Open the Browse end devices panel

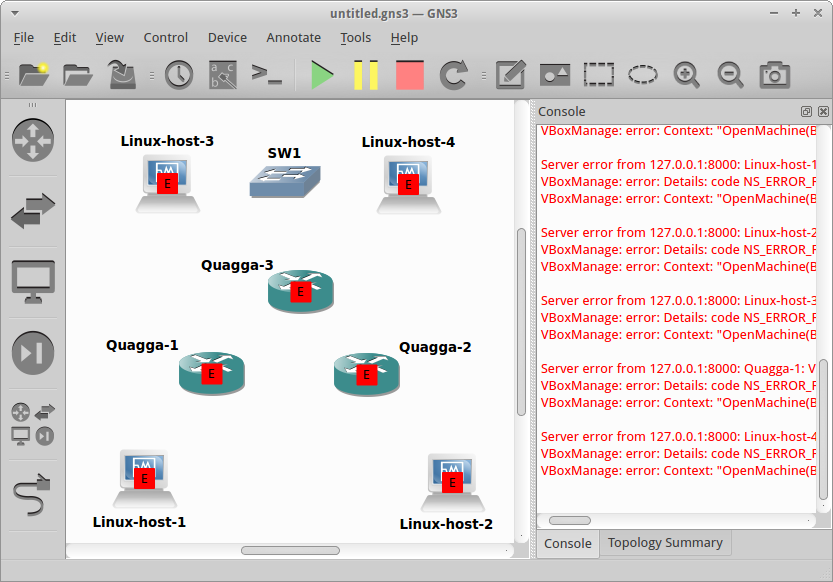[31, 281]
